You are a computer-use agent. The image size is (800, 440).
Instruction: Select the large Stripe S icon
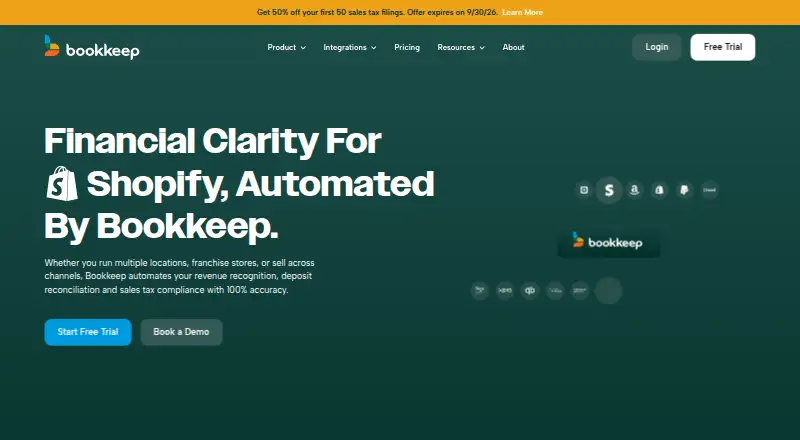pos(609,190)
